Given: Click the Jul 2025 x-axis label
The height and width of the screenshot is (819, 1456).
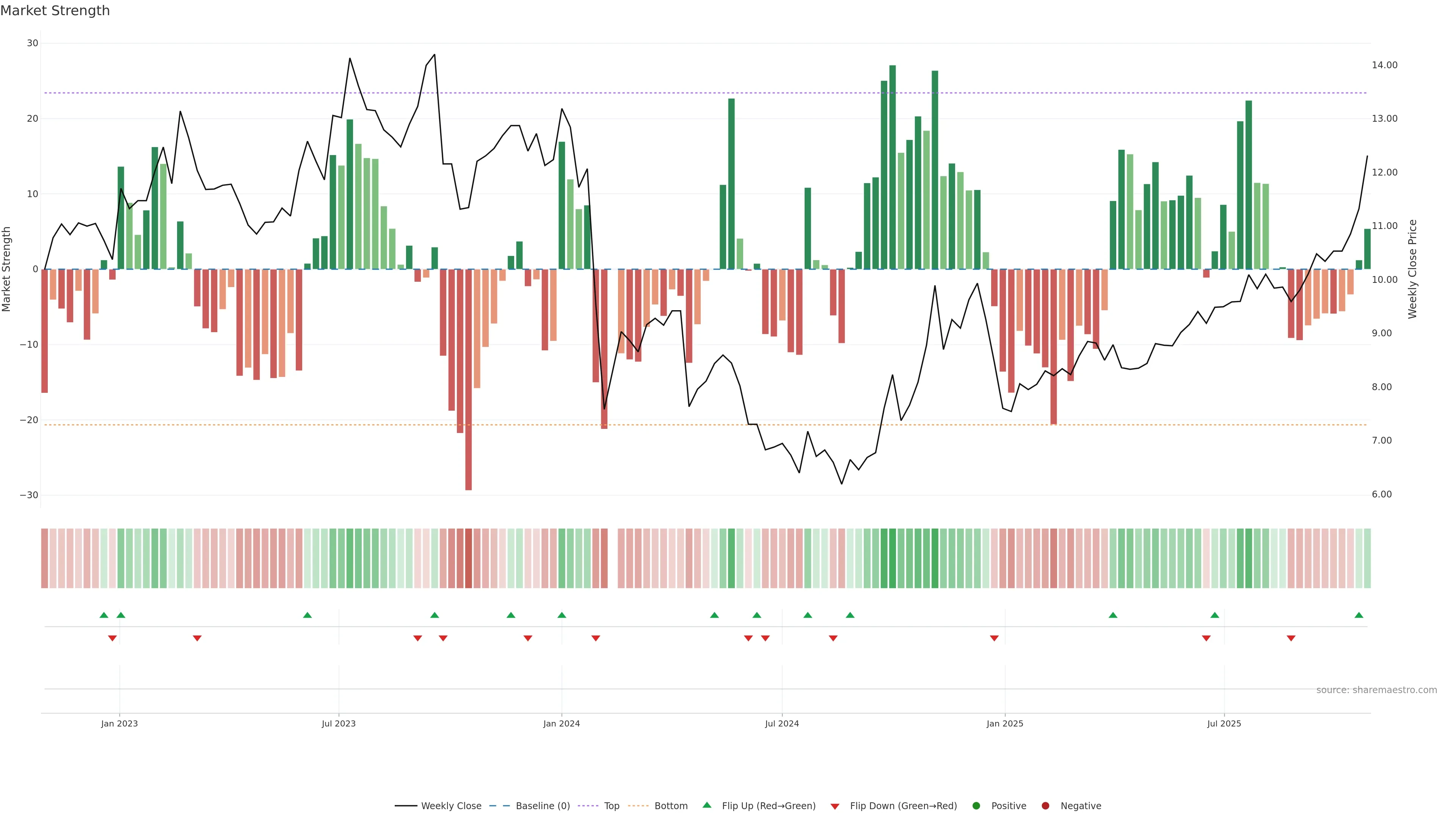Looking at the screenshot, I should pyautogui.click(x=1224, y=723).
